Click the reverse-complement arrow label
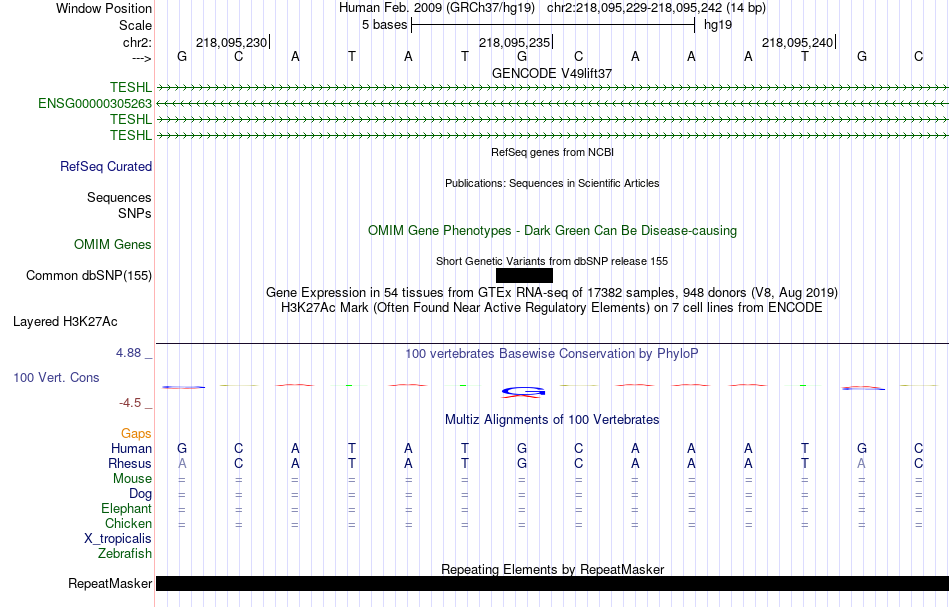This screenshot has height=607, width=950. pyautogui.click(x=141, y=58)
